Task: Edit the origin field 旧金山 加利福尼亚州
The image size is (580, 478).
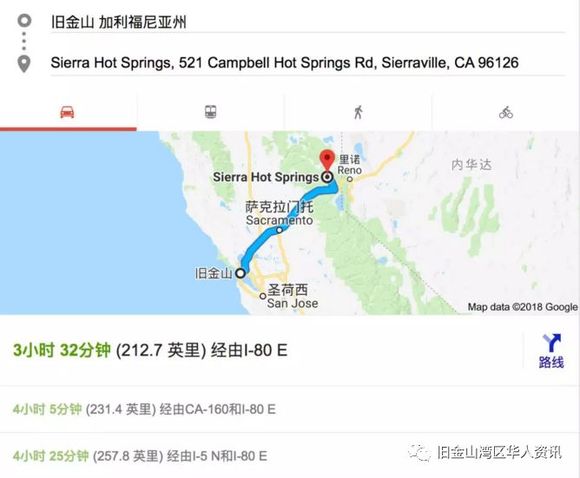Action: [308, 22]
